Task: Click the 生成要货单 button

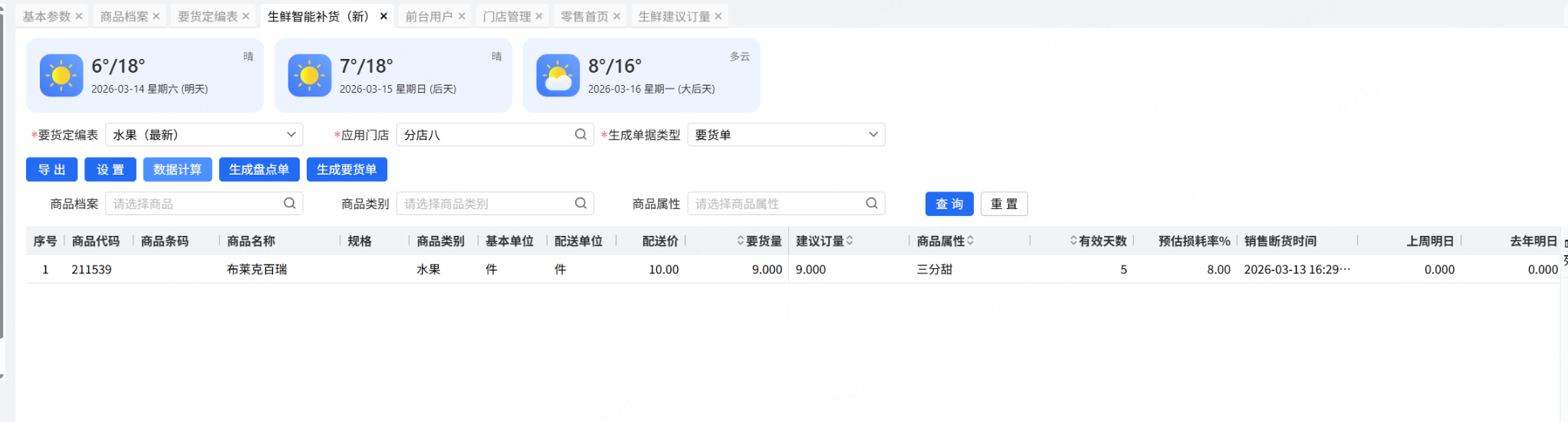Action: [x=347, y=170]
